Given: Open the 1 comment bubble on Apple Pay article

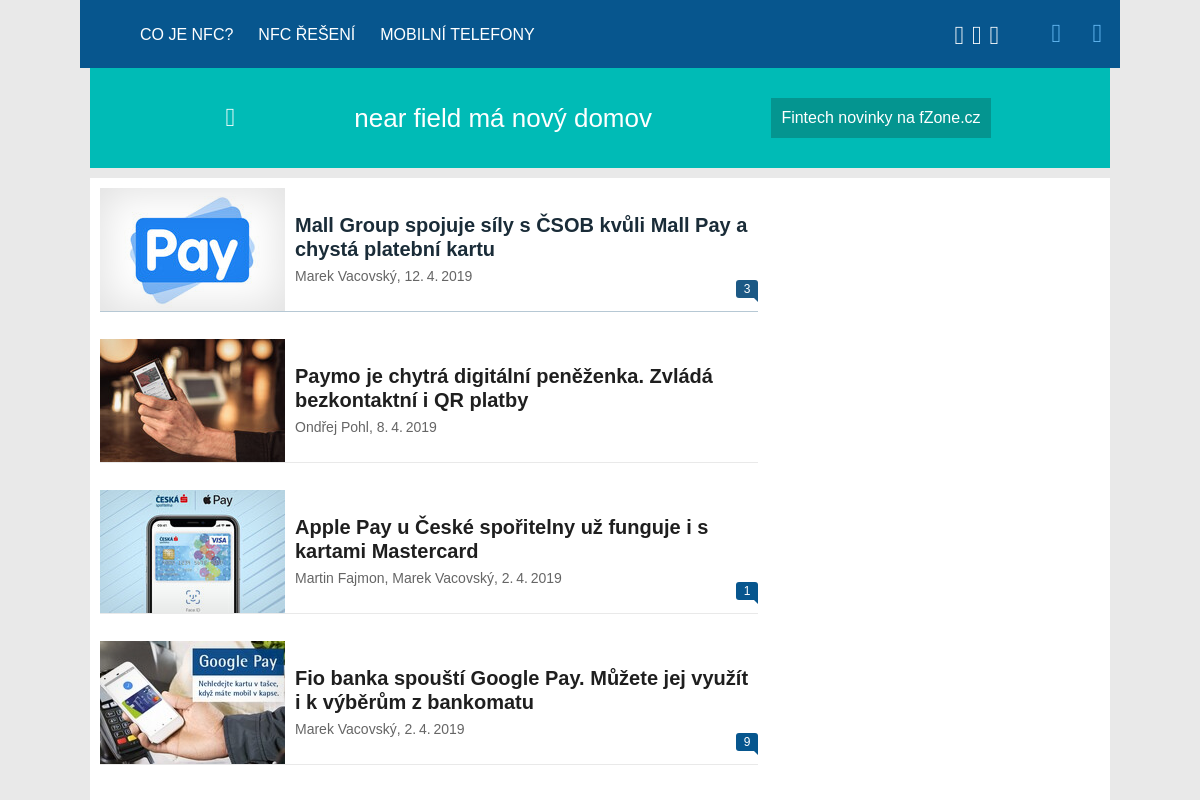Looking at the screenshot, I should click(x=746, y=591).
